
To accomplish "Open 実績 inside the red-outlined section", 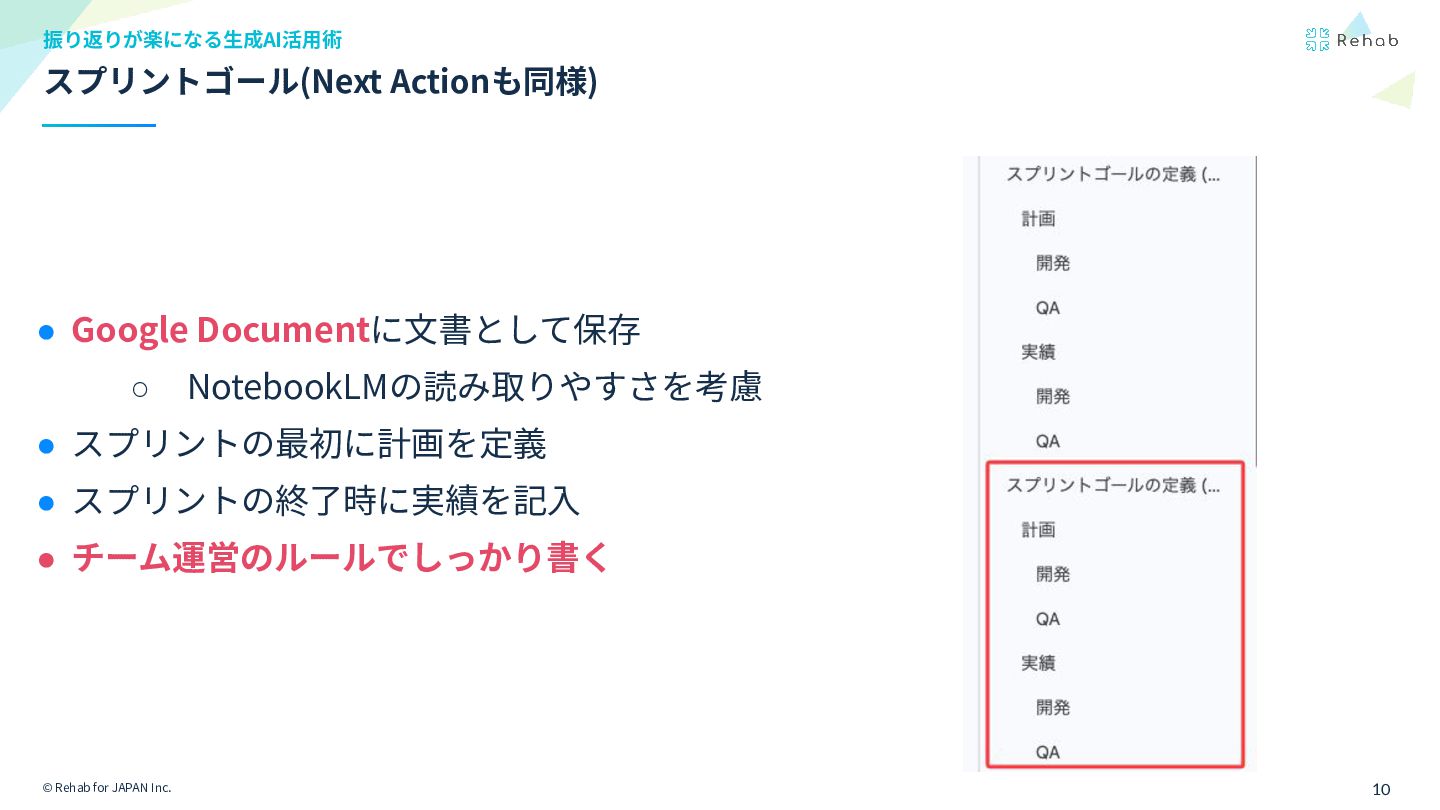I will coord(1038,663).
